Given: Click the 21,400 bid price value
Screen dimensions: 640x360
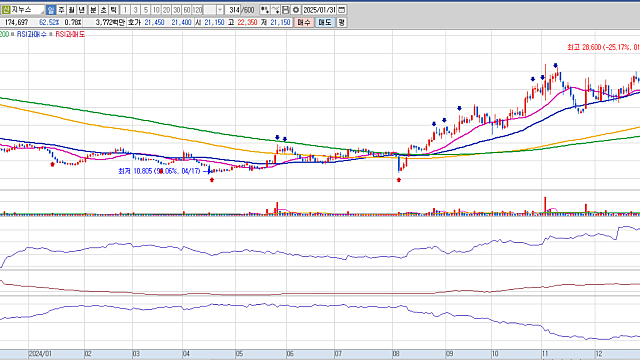Looking at the screenshot, I should point(181,22).
